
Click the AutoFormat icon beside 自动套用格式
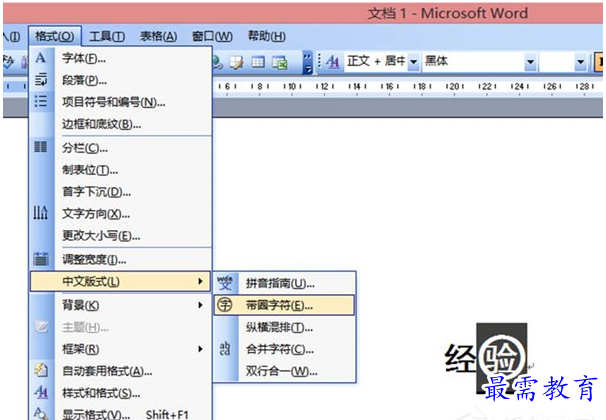tap(41, 370)
